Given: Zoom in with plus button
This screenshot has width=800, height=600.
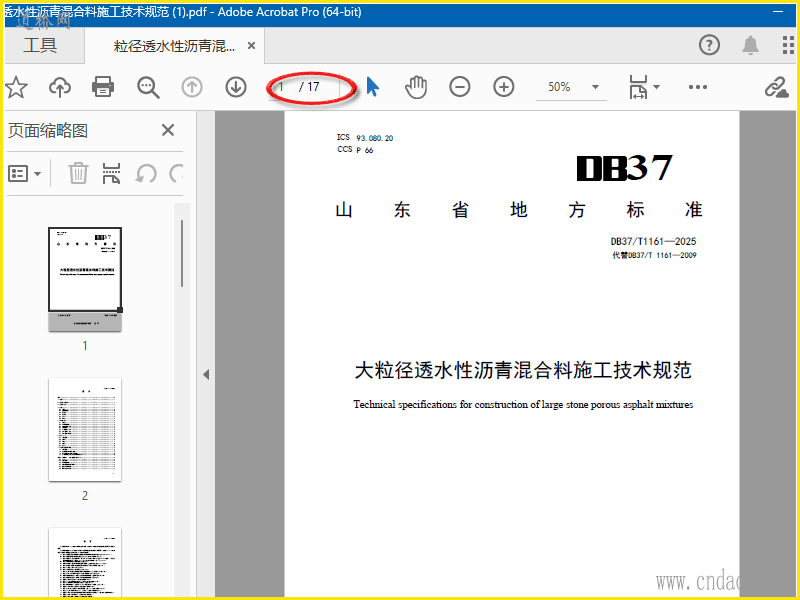Looking at the screenshot, I should 504,87.
